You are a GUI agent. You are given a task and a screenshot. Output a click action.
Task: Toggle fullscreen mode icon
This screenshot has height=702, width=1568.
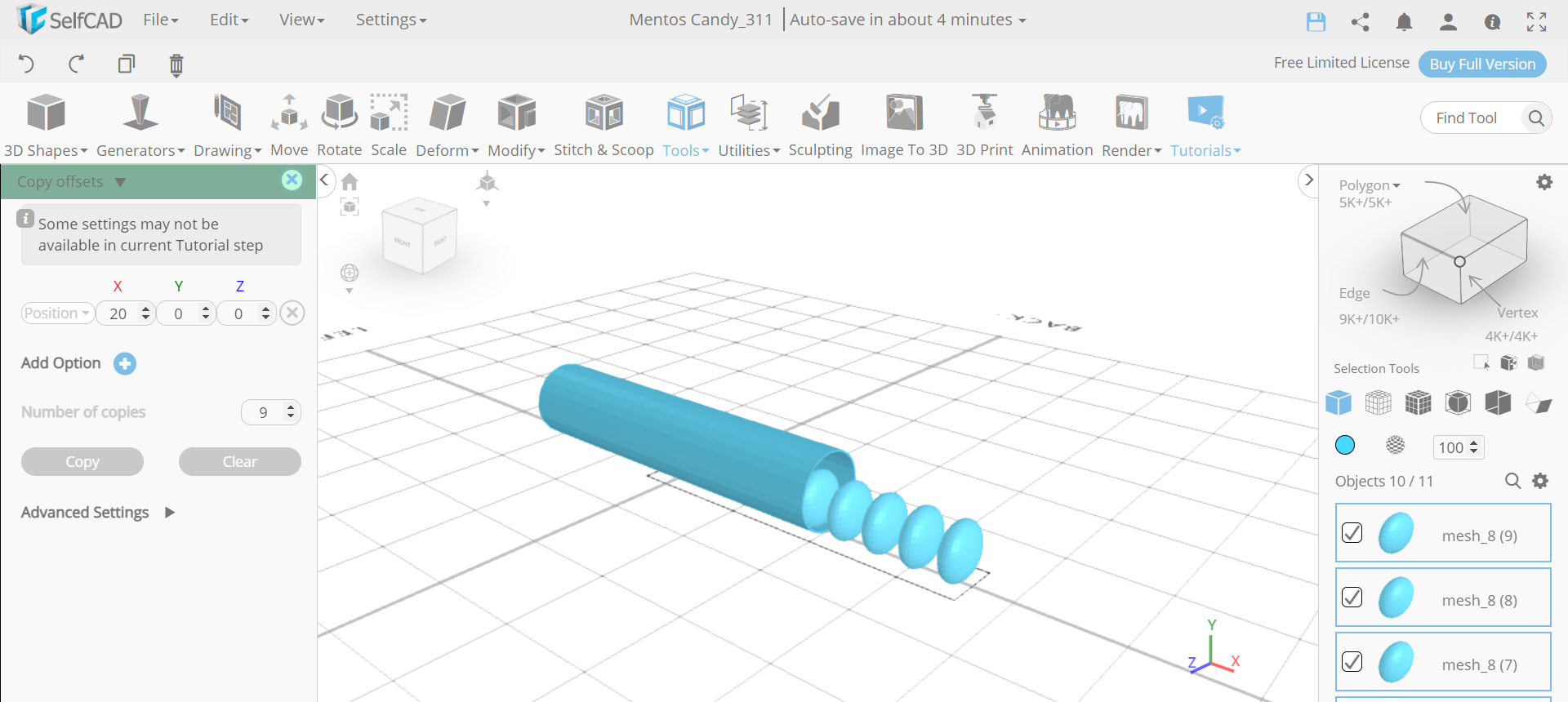point(1536,22)
